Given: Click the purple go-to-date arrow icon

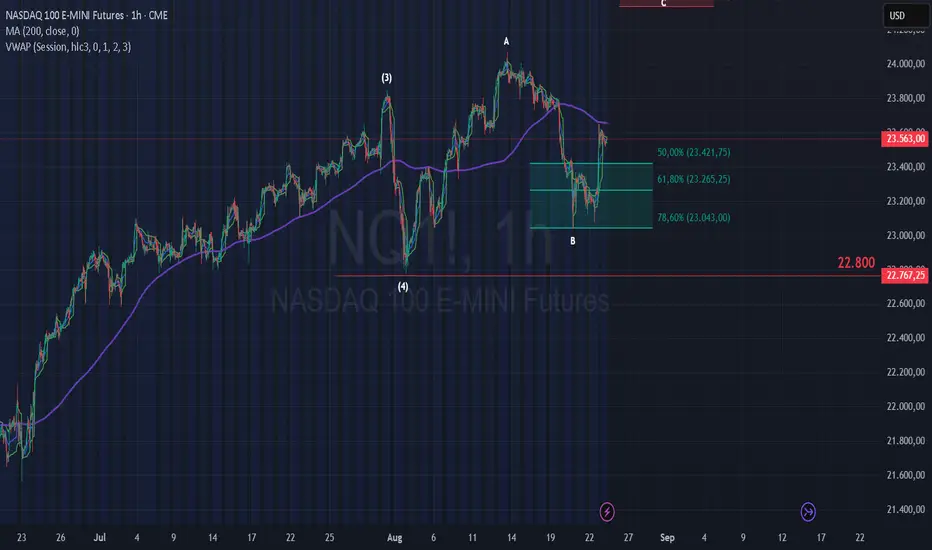Looking at the screenshot, I should (808, 511).
